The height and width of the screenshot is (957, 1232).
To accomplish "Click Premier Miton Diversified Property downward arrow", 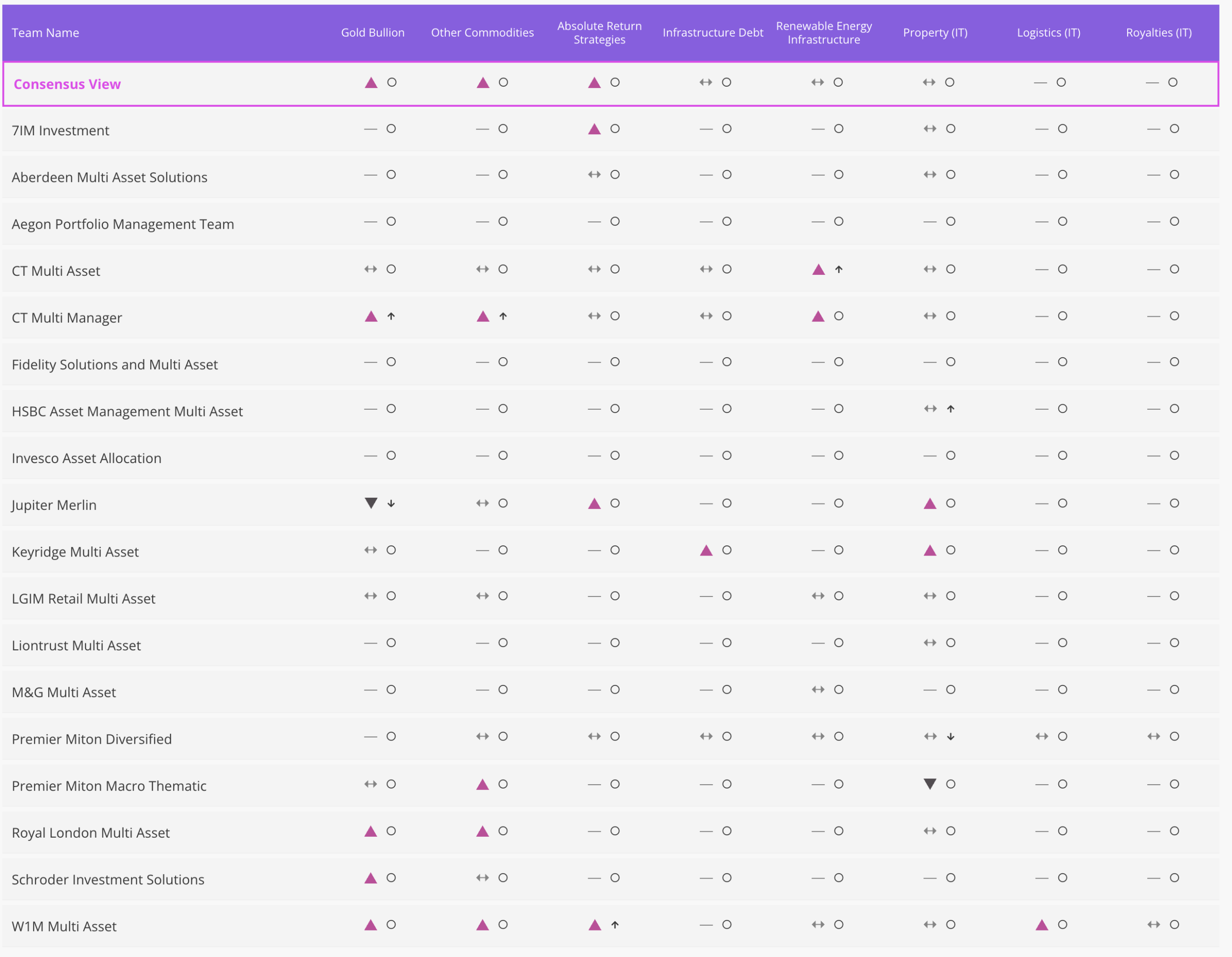I will 950,737.
